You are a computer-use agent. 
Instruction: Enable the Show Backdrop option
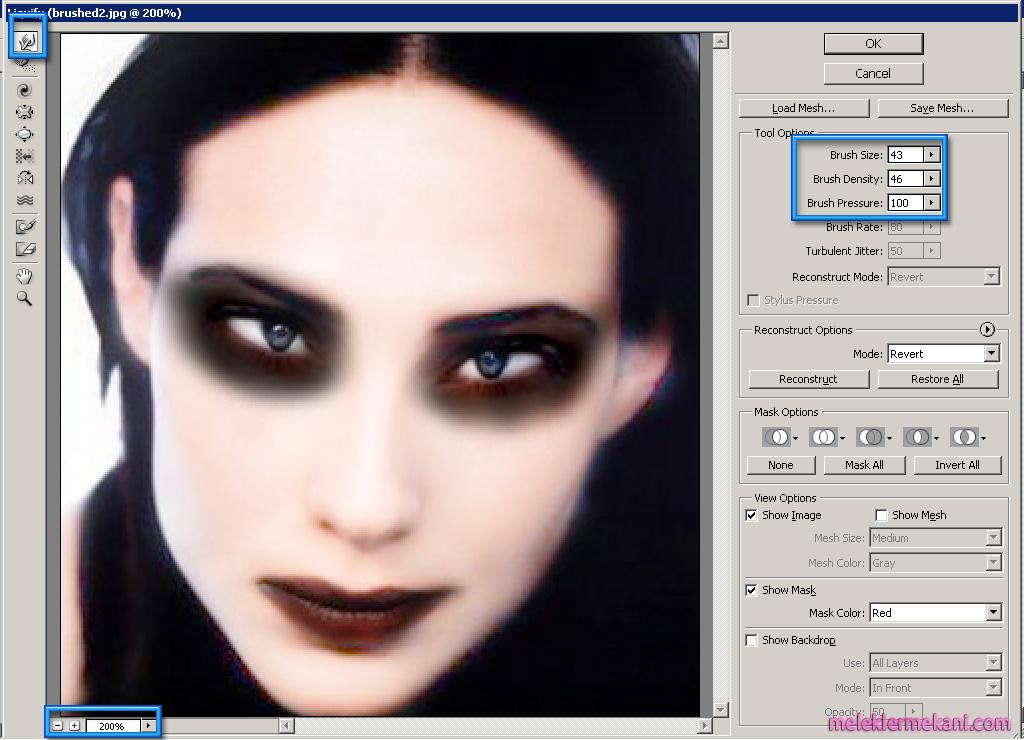click(751, 639)
